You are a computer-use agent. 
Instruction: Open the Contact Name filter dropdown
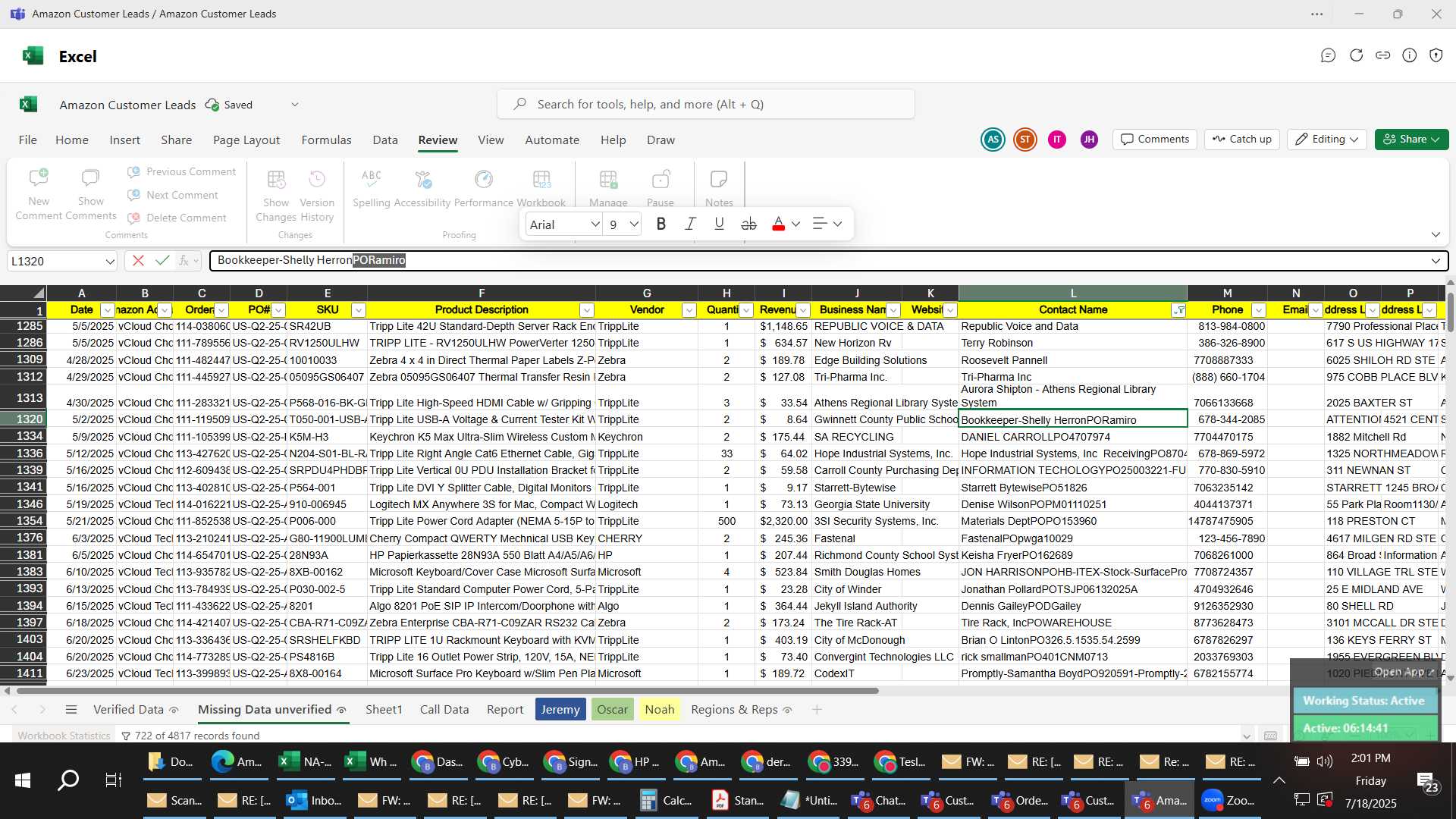(x=1178, y=310)
